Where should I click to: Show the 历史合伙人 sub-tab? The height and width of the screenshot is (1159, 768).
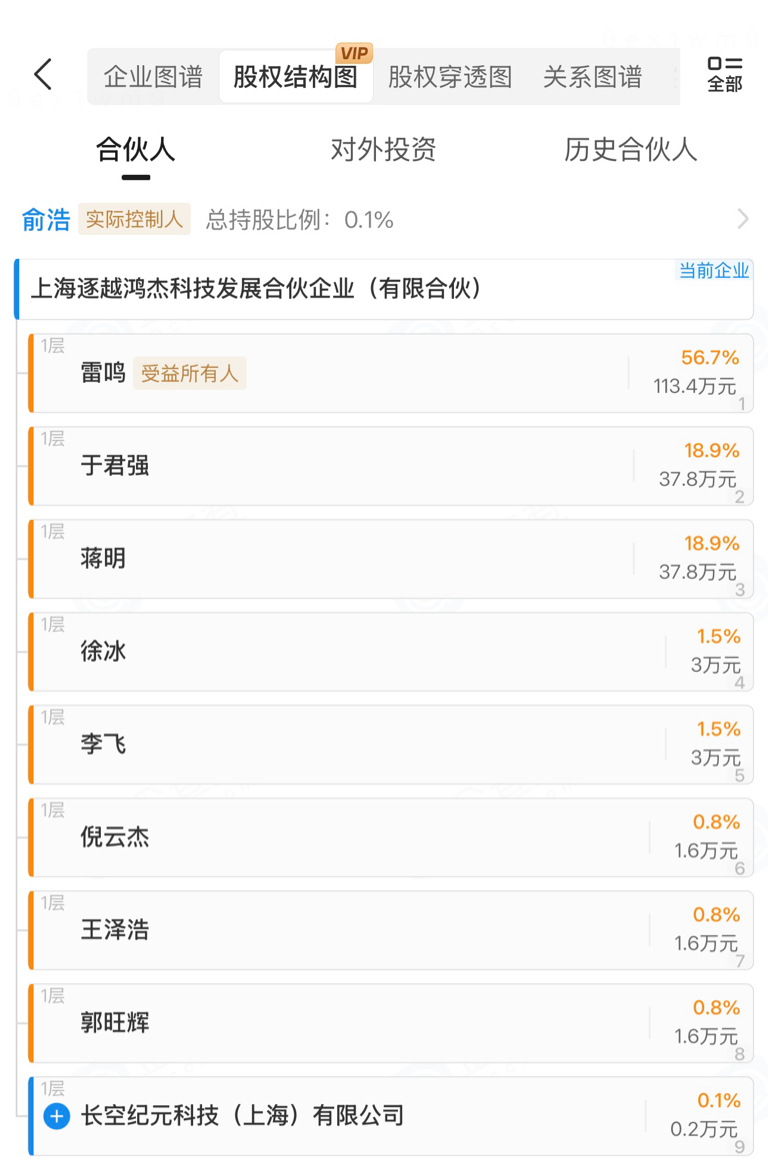tap(630, 150)
